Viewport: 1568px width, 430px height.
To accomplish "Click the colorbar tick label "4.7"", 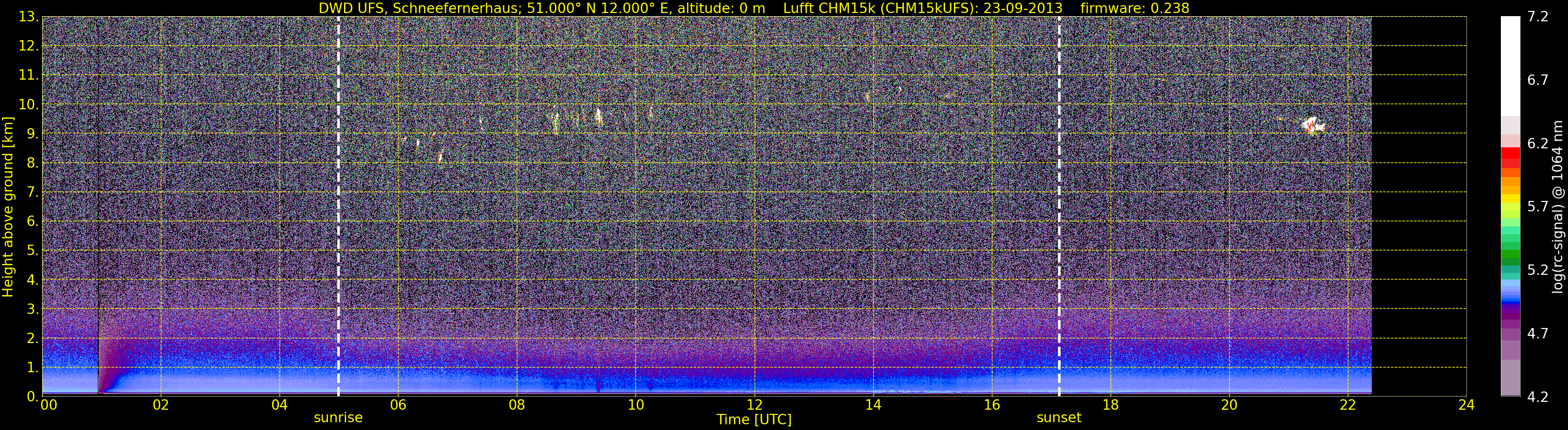I will coord(1538,334).
